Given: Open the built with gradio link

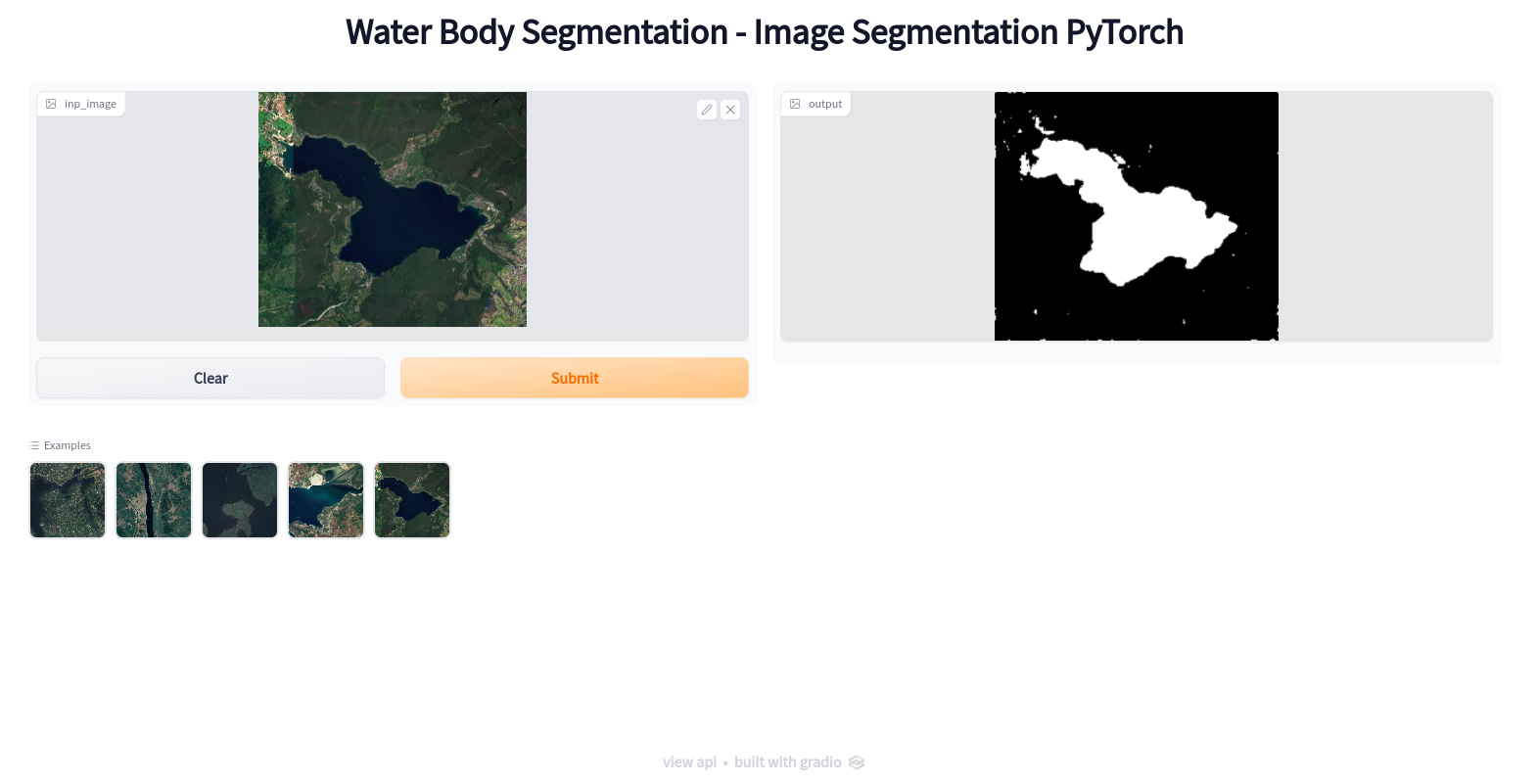Looking at the screenshot, I should (x=787, y=762).
